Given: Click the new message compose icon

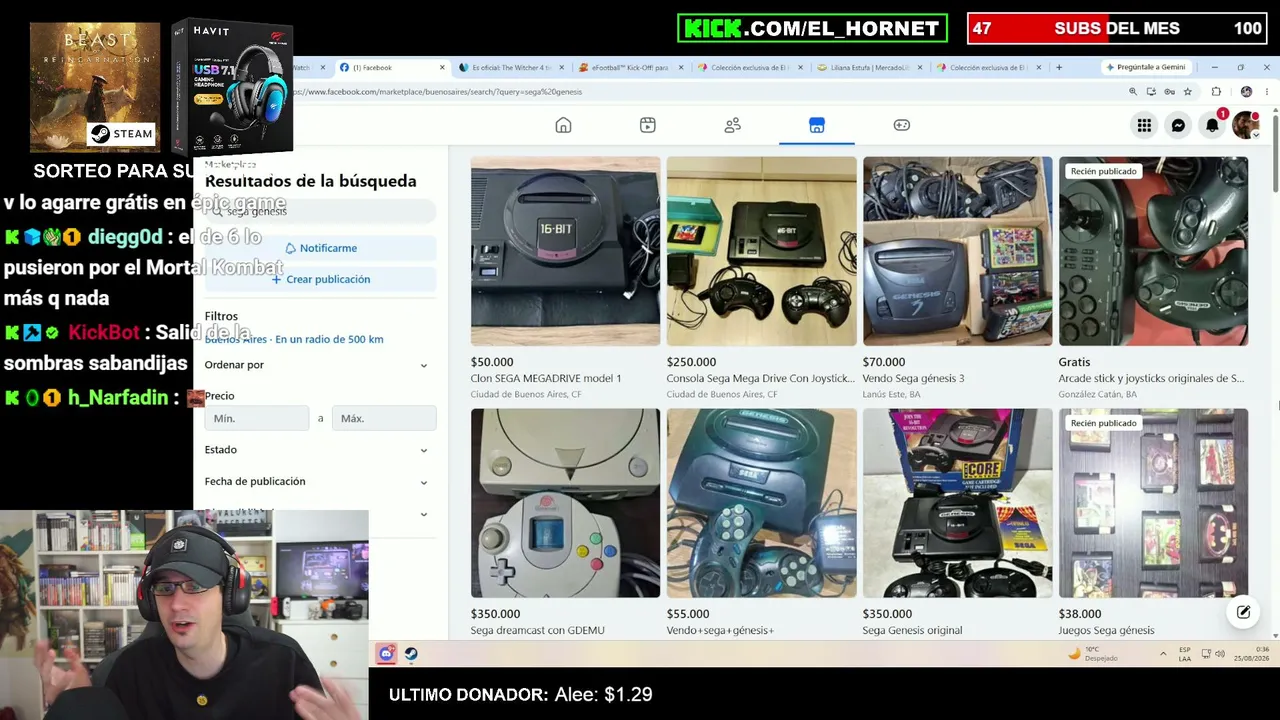Looking at the screenshot, I should point(1243,613).
